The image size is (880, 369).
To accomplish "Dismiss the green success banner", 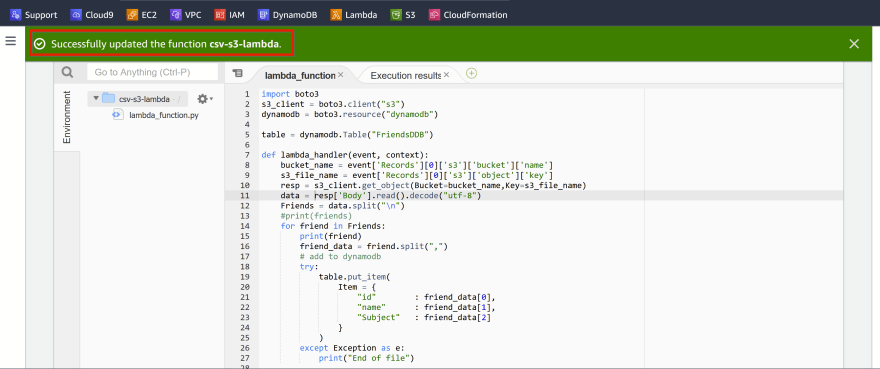I will tap(854, 44).
